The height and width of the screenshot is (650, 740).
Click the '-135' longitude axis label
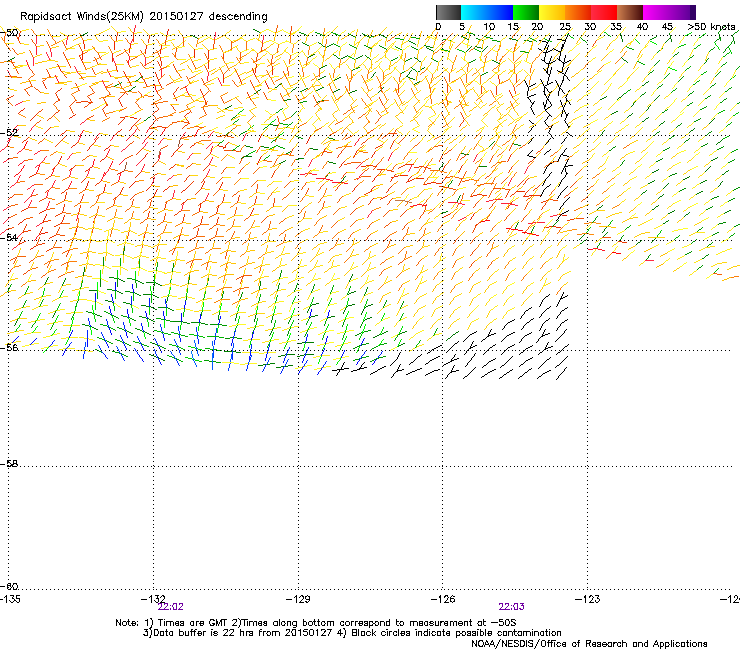coord(10,599)
